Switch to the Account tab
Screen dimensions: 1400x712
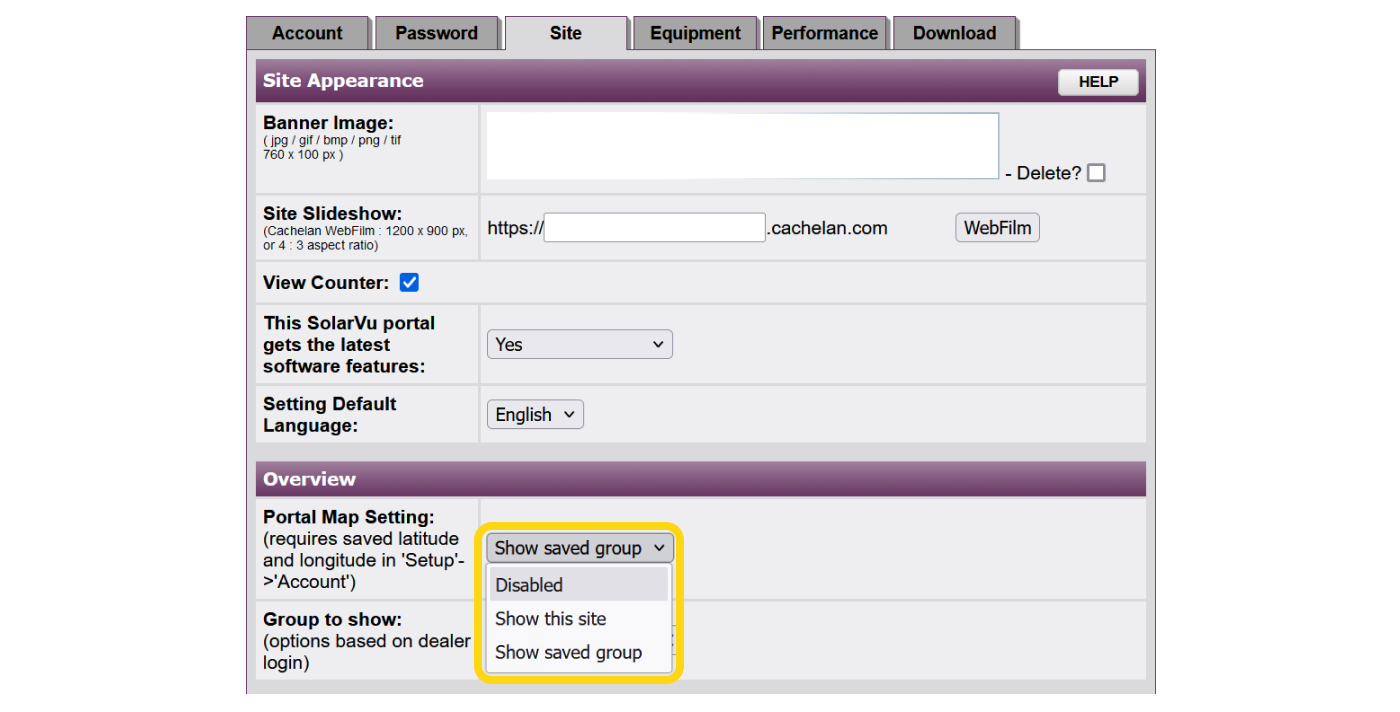coord(308,32)
